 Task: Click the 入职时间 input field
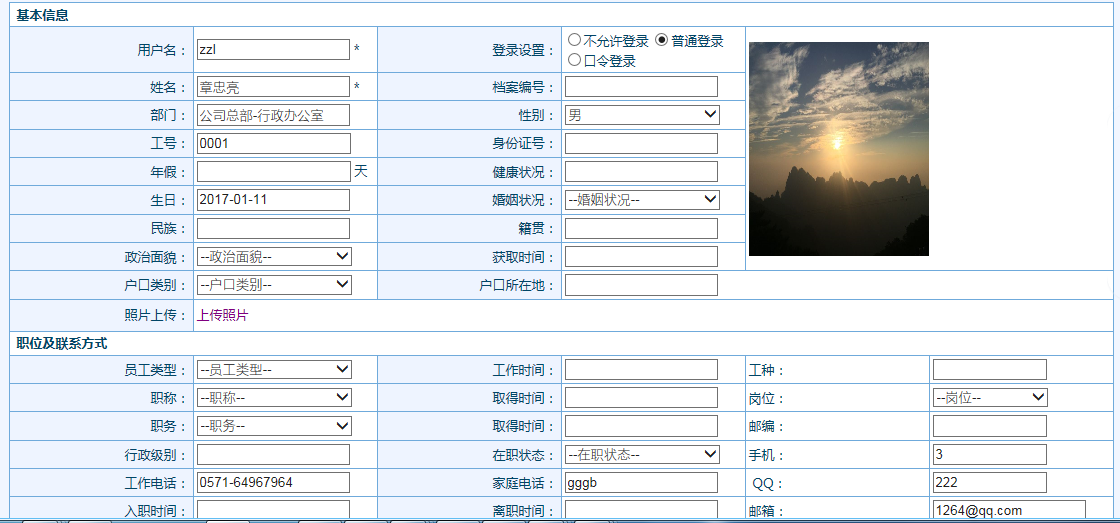pyautogui.click(x=274, y=510)
